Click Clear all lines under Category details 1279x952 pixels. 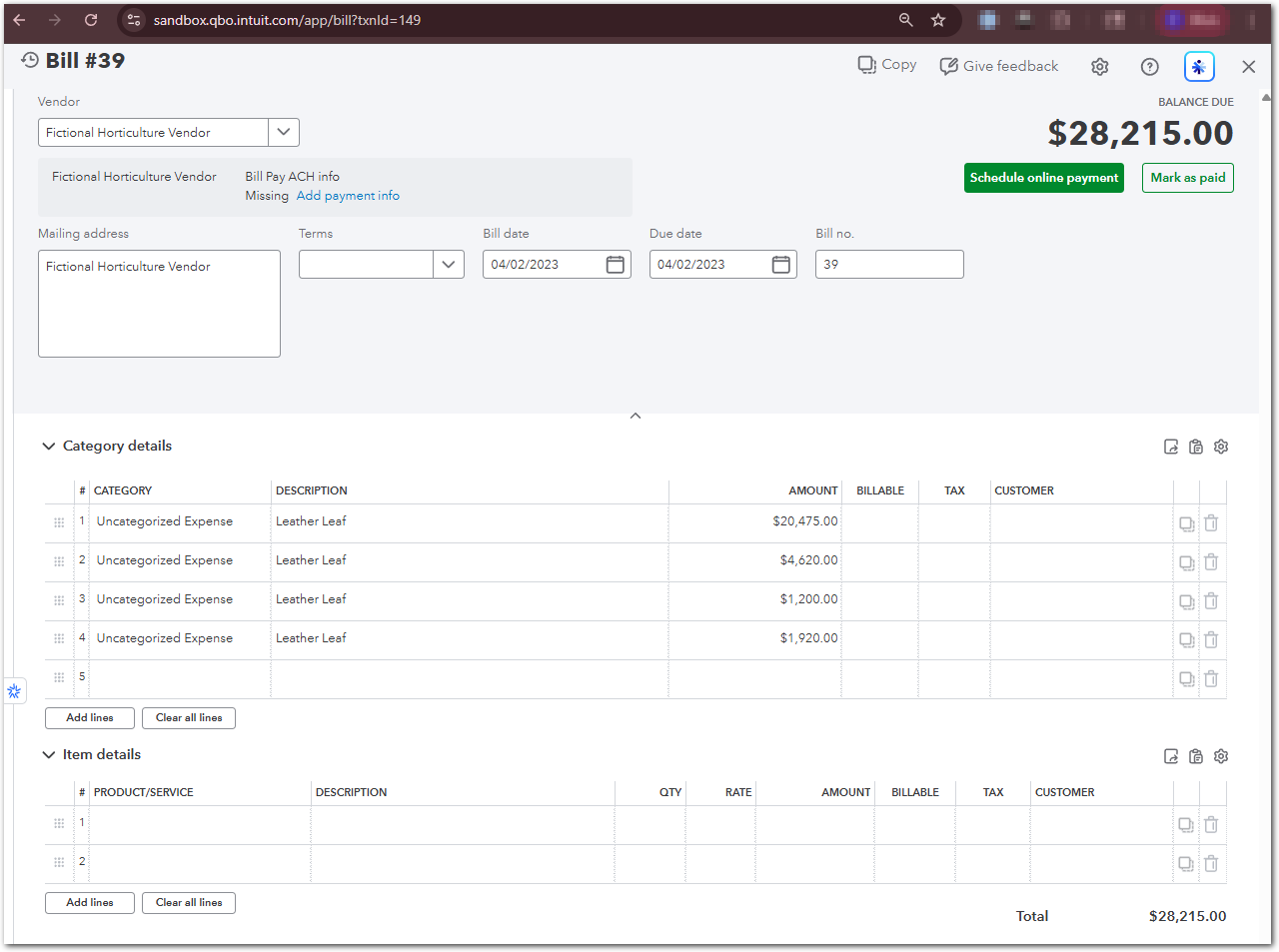pyautogui.click(x=189, y=718)
